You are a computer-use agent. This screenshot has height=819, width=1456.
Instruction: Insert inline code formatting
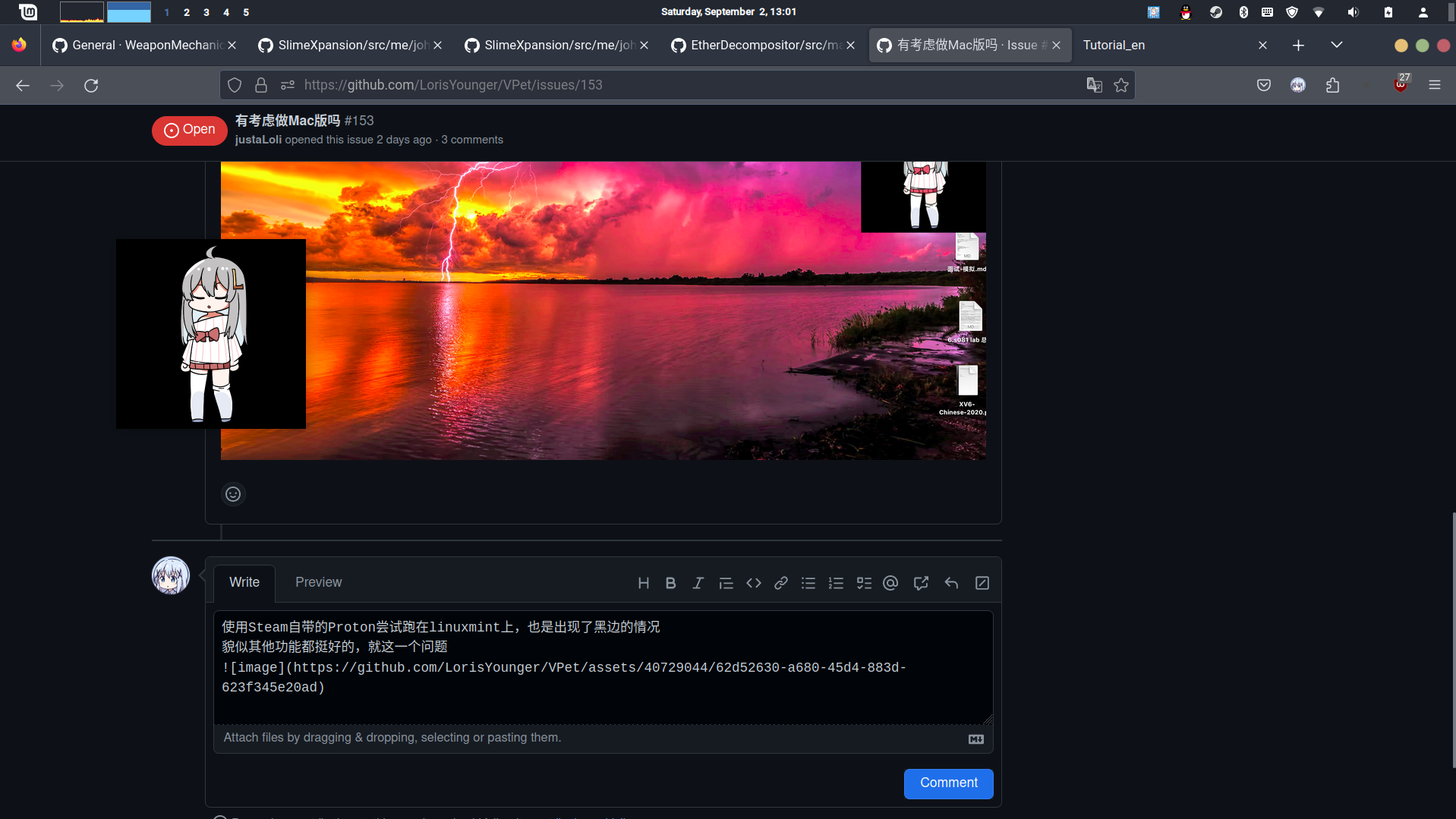pos(754,583)
